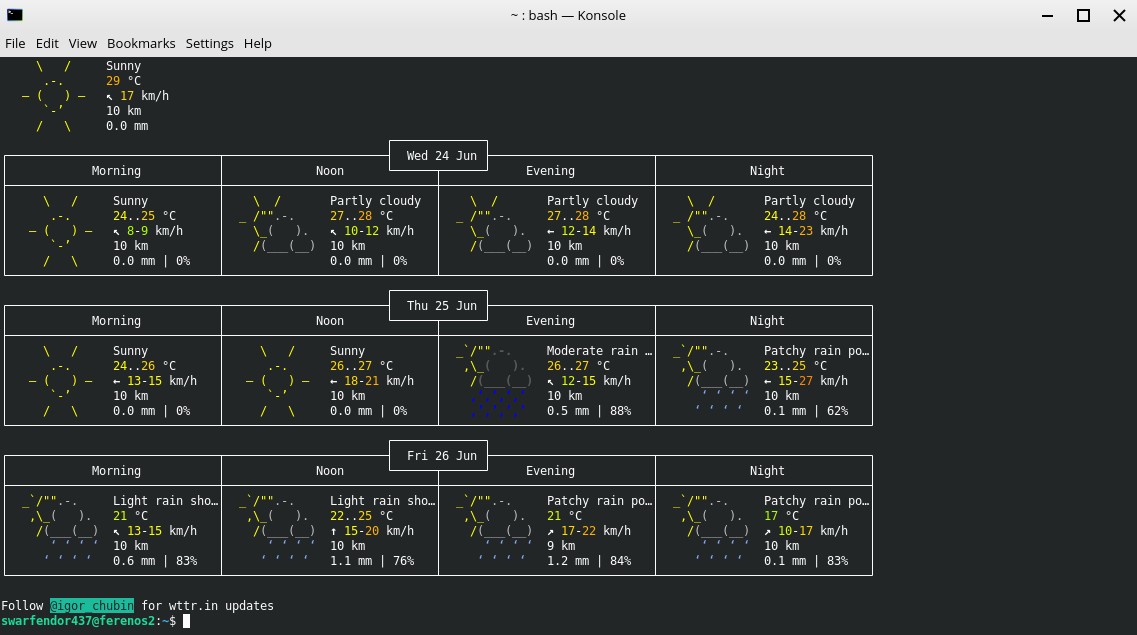Click the Konsole terminal icon in title bar
This screenshot has height=635, width=1137.
[x=14, y=15]
